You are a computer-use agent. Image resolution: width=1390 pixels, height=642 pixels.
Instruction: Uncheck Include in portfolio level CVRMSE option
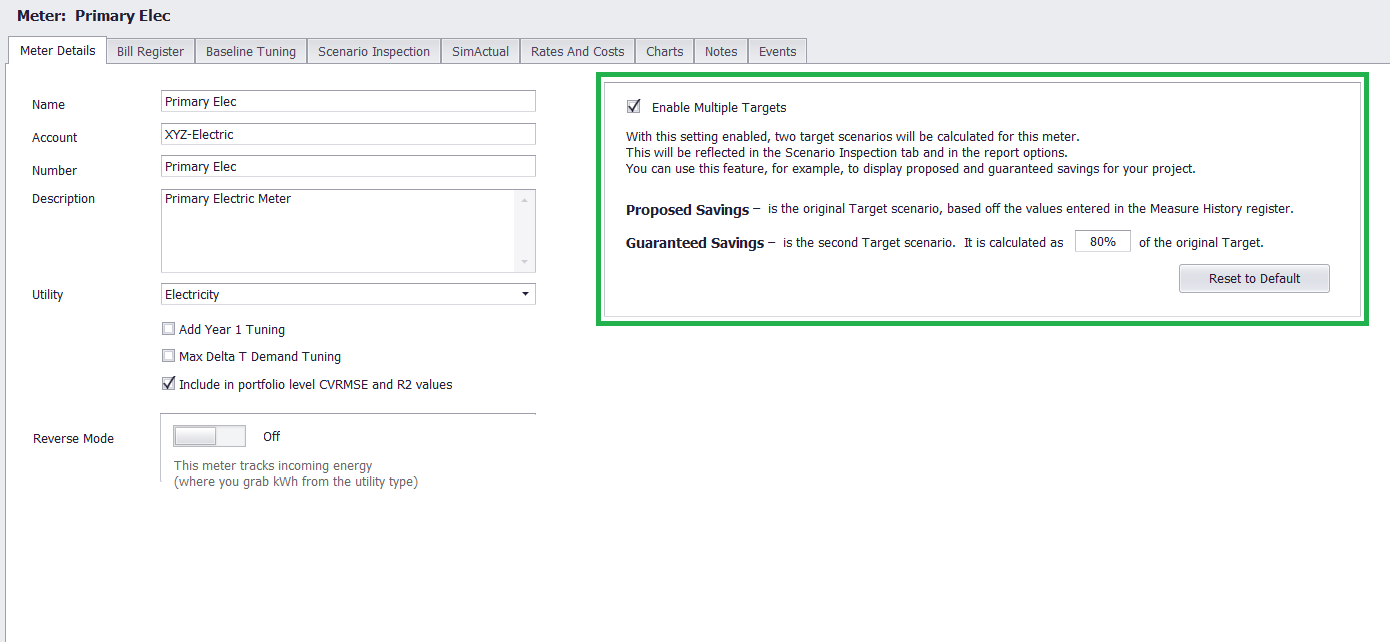168,383
